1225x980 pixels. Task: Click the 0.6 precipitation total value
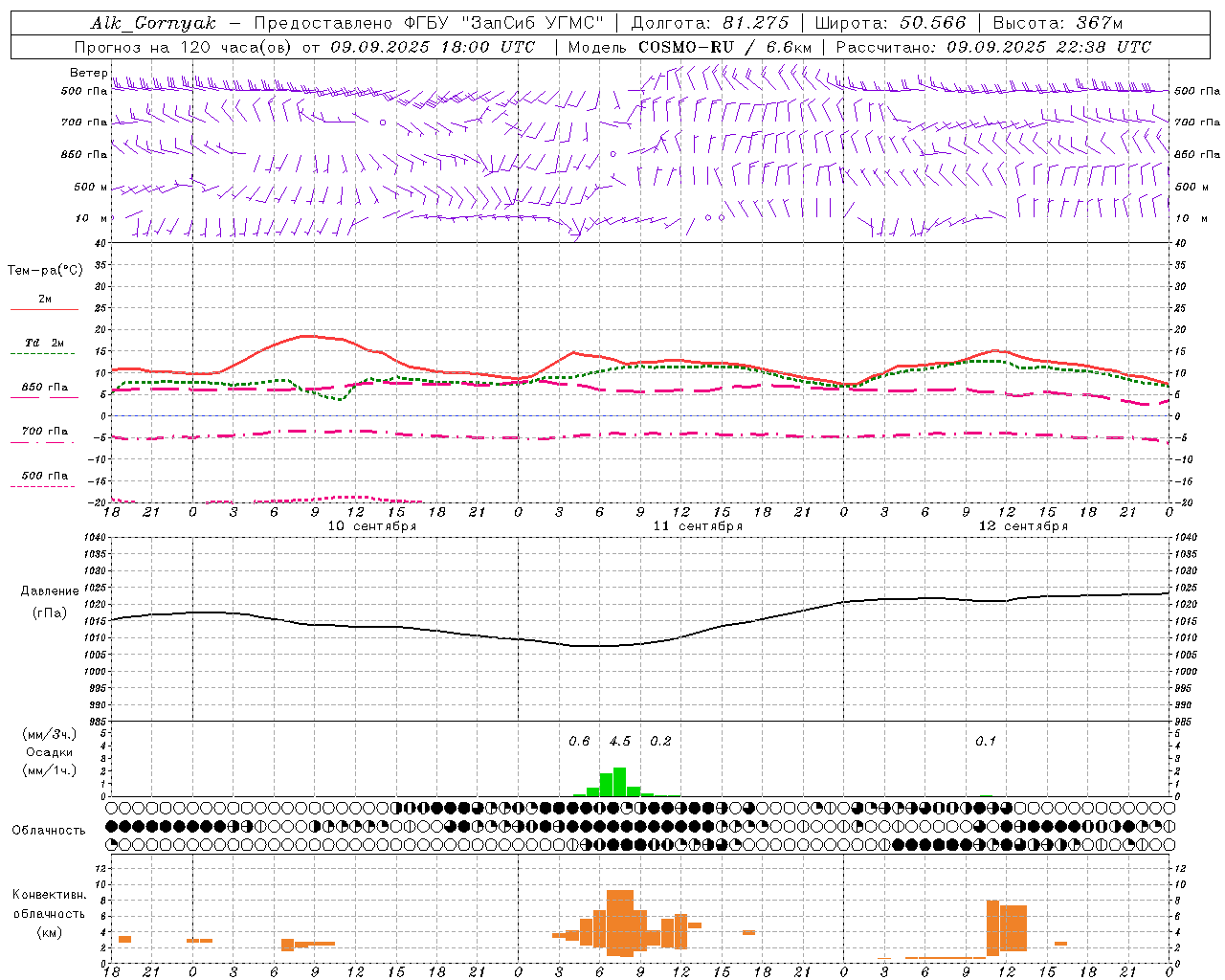(579, 742)
